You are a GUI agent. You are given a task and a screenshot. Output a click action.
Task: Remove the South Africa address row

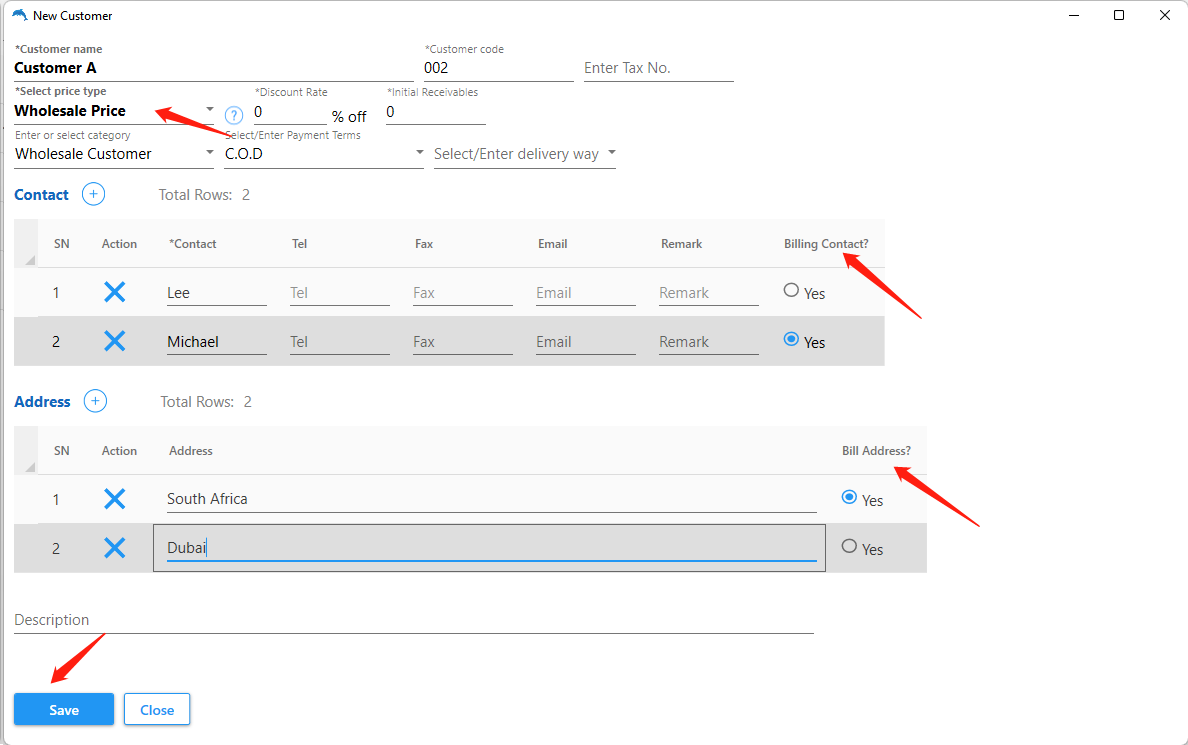115,498
